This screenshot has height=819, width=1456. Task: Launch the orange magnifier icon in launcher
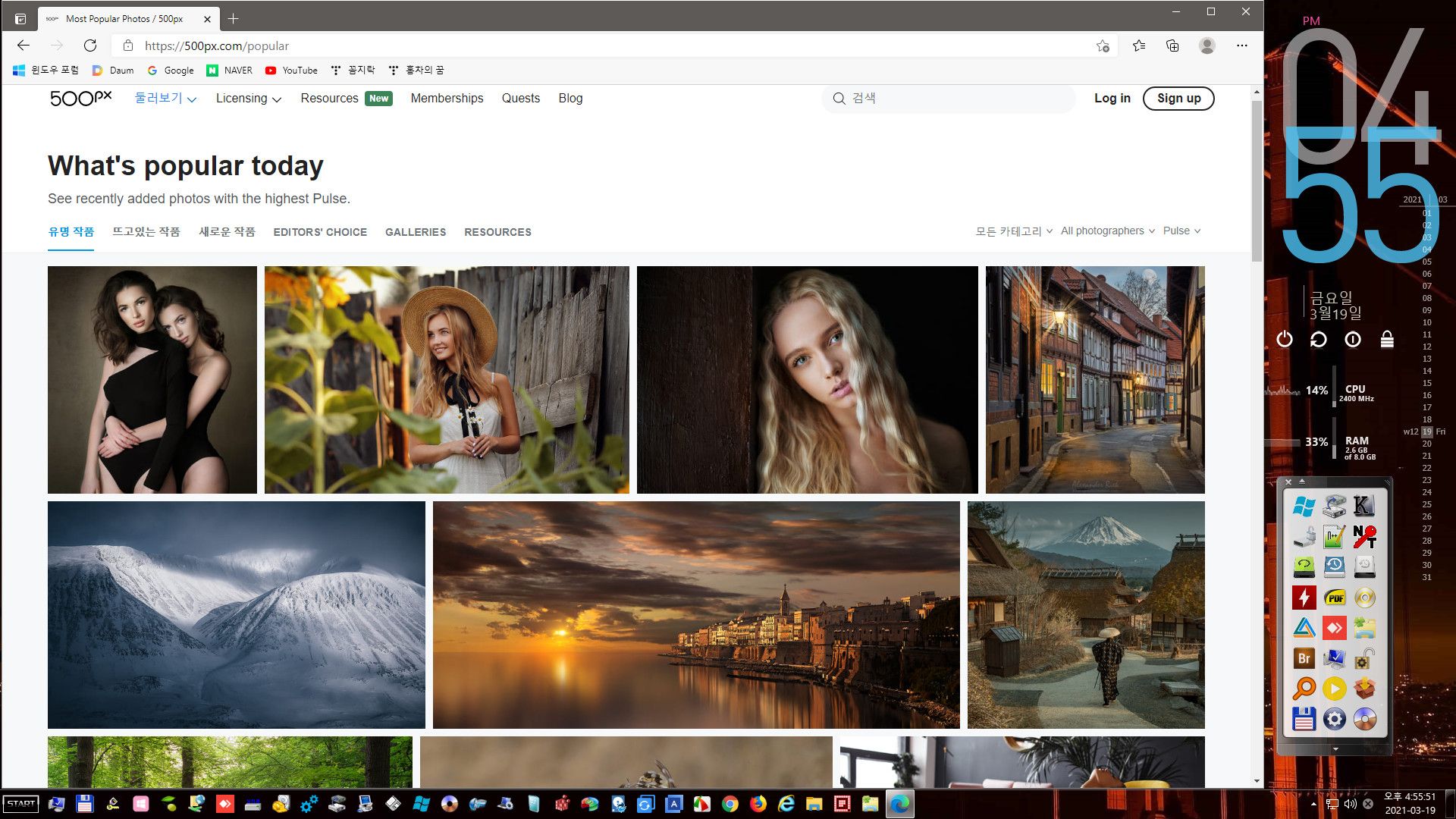point(1304,689)
